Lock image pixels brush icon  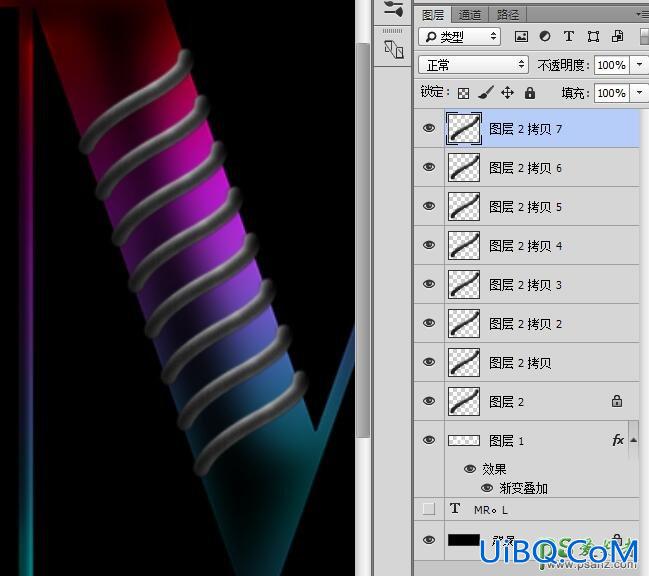click(x=486, y=93)
